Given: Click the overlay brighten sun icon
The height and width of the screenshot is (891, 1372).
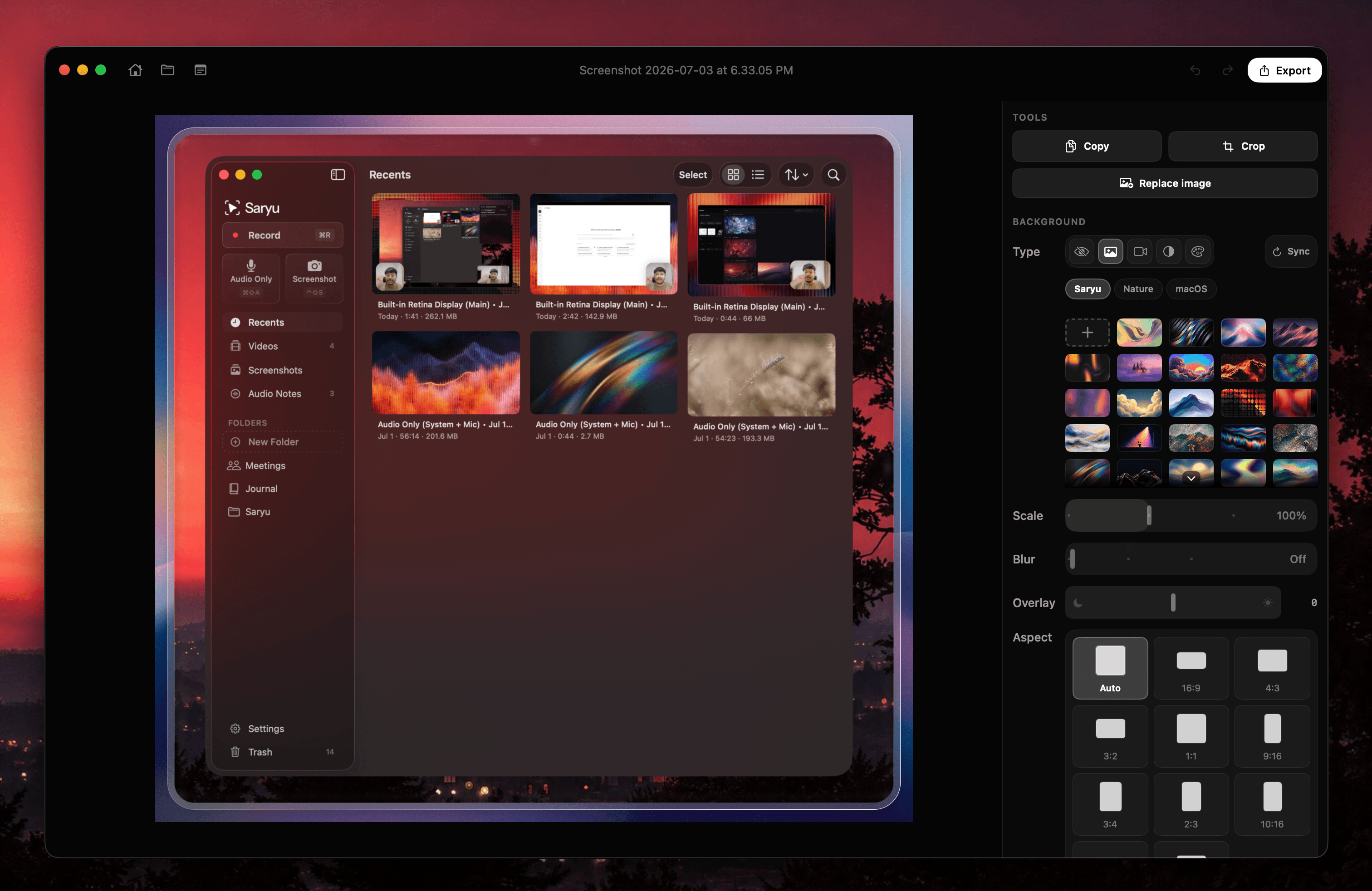Looking at the screenshot, I should (x=1267, y=603).
